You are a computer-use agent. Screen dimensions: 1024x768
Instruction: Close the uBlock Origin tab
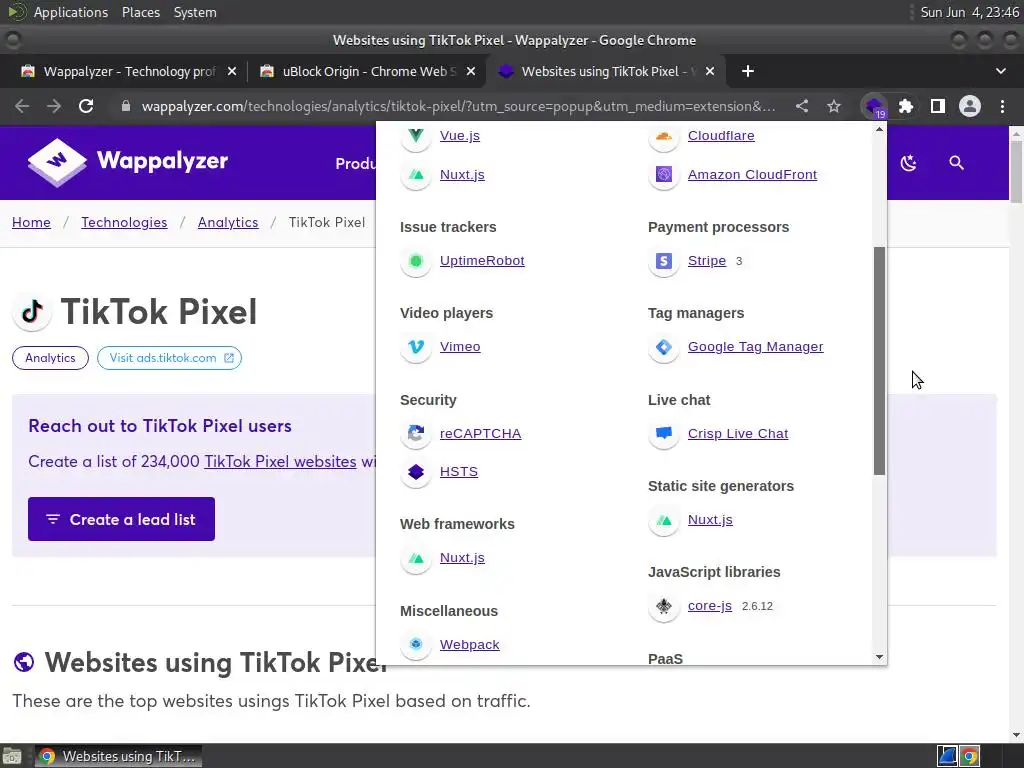tap(471, 71)
